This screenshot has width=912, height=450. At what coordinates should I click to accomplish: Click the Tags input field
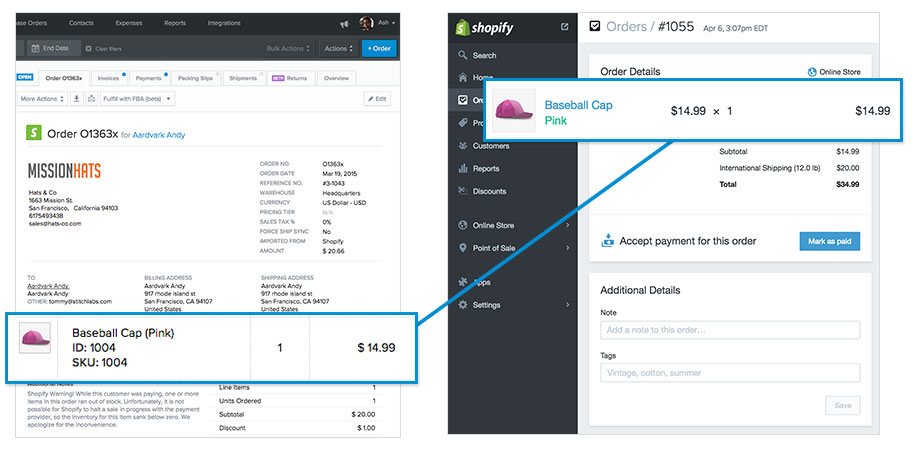pos(730,373)
